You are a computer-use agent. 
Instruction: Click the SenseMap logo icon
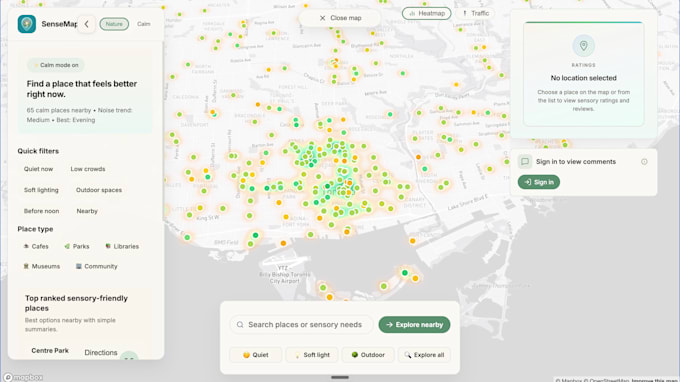[x=26, y=24]
